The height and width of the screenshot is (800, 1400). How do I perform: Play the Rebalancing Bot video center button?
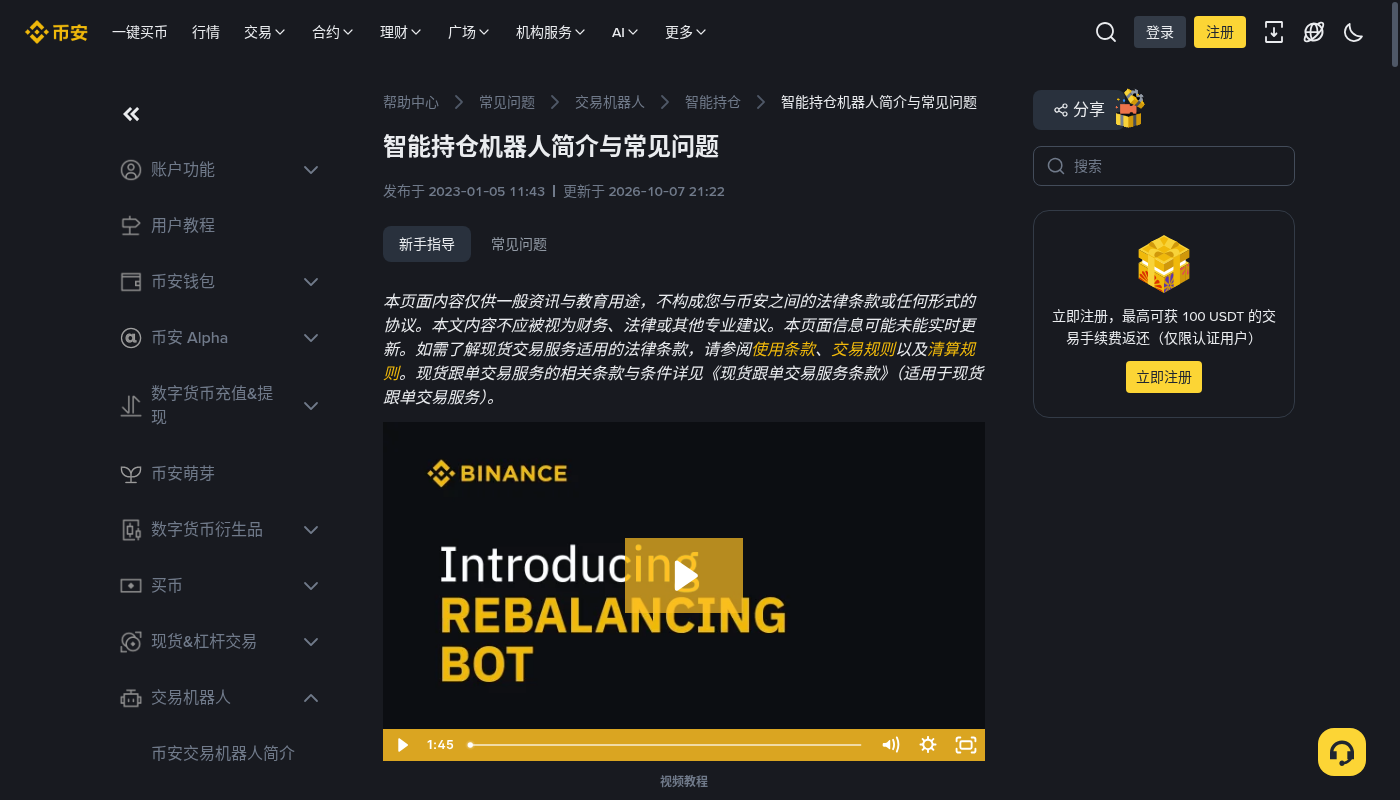click(x=684, y=576)
